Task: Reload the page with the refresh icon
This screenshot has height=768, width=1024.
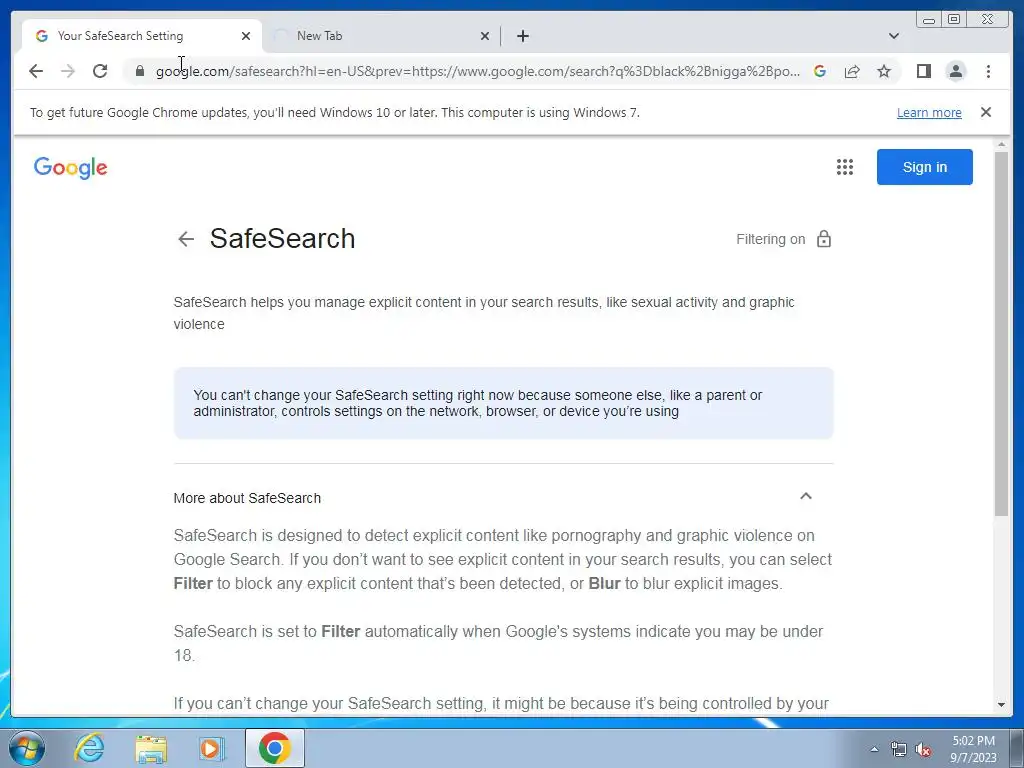Action: click(x=100, y=71)
